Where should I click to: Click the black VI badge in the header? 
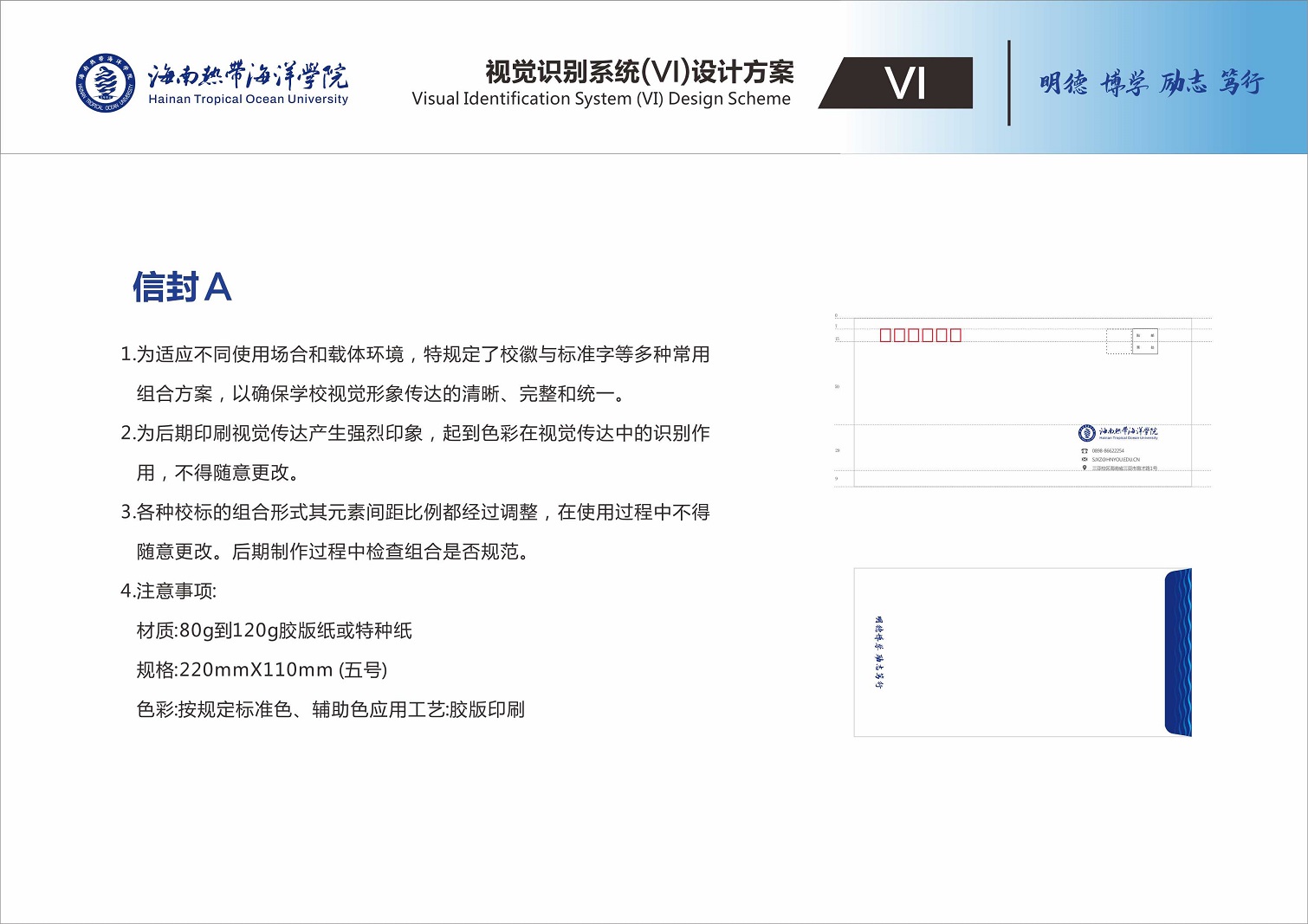905,83
